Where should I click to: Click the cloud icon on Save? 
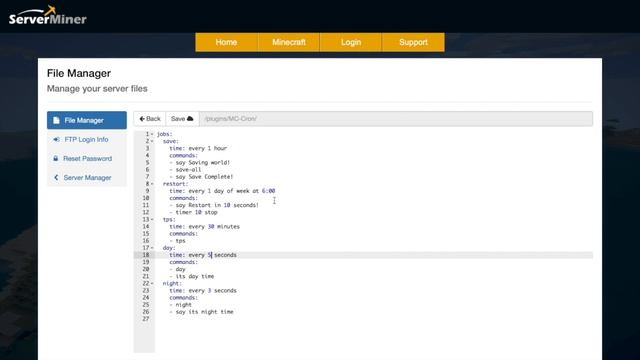pyautogui.click(x=190, y=119)
